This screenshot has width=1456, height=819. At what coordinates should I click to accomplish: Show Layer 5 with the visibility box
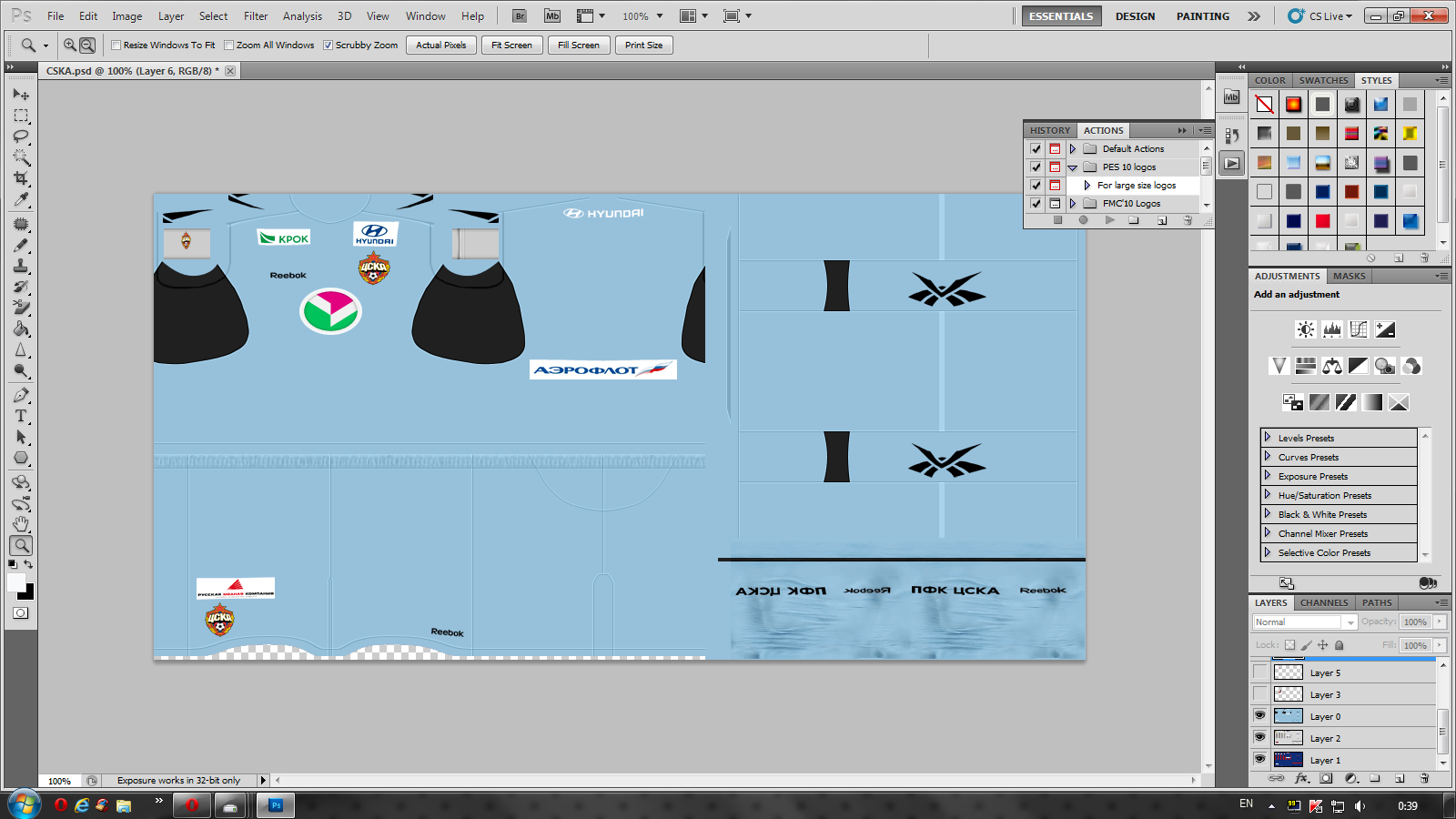pyautogui.click(x=1259, y=672)
